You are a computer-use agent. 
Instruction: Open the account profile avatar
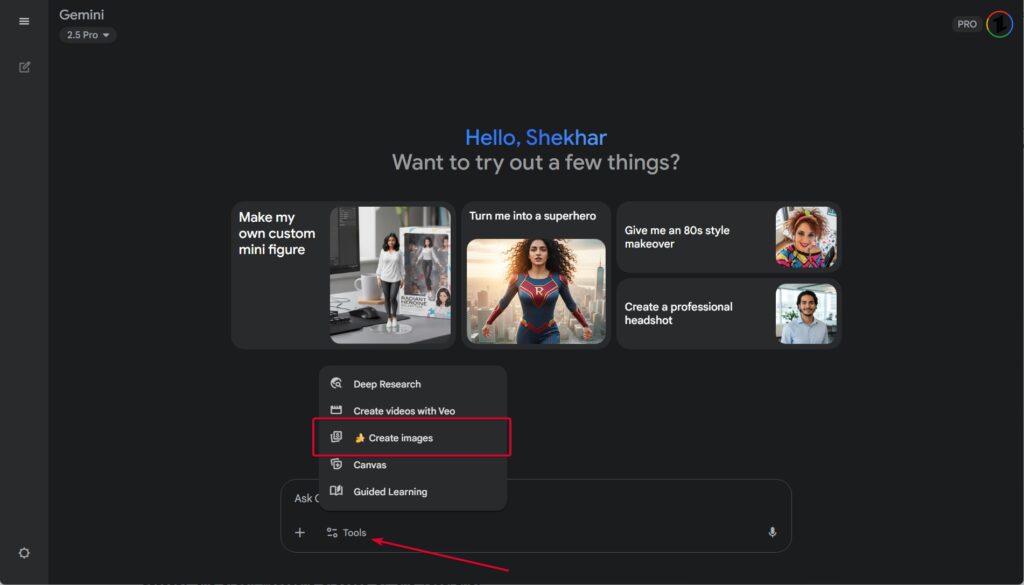pos(999,24)
